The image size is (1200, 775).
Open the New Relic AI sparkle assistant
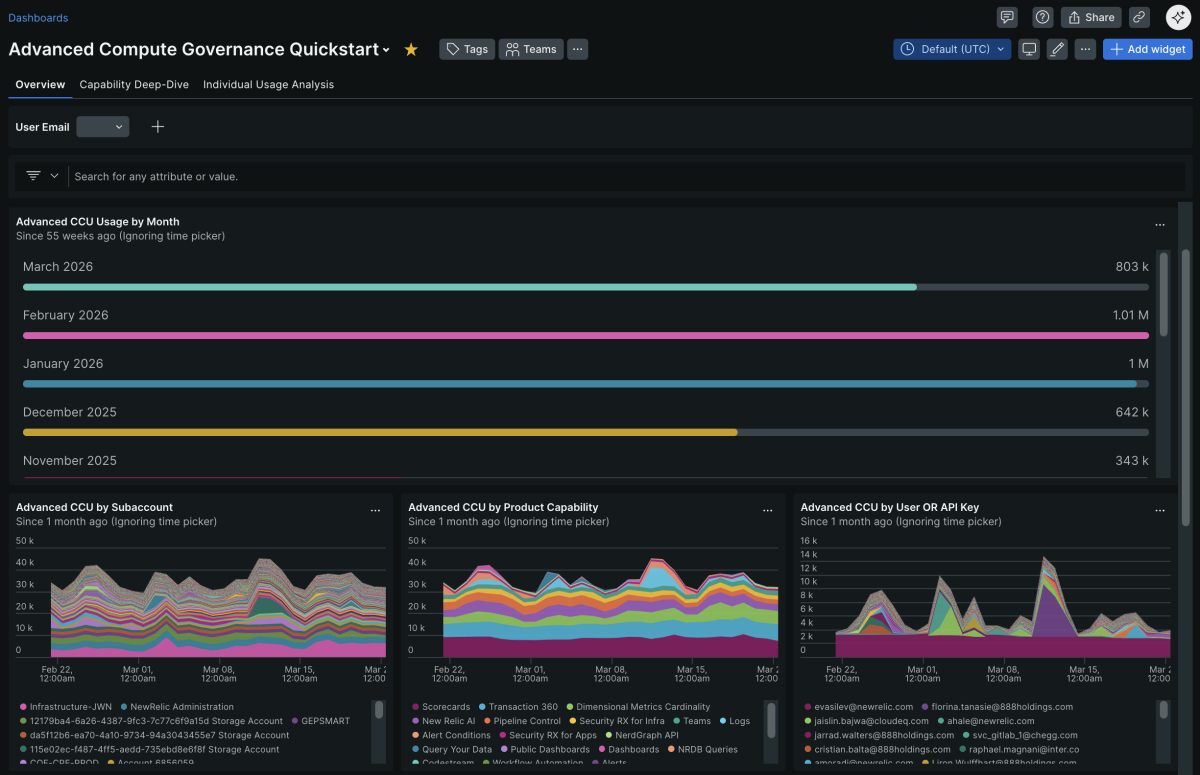coord(1177,17)
